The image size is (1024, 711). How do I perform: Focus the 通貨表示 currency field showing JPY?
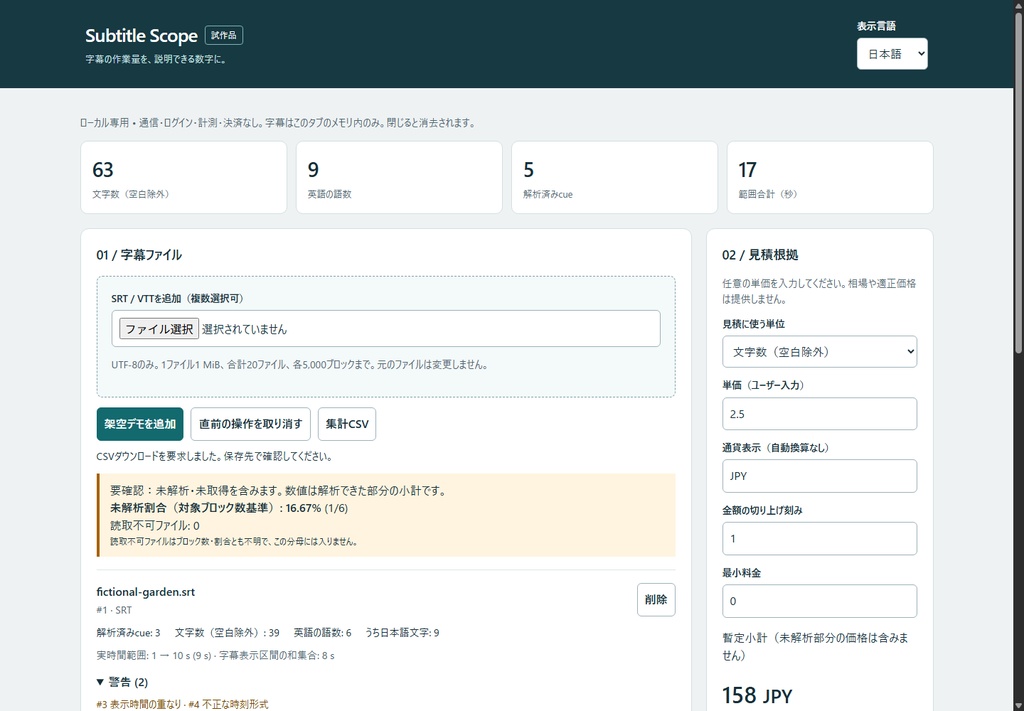tap(819, 477)
